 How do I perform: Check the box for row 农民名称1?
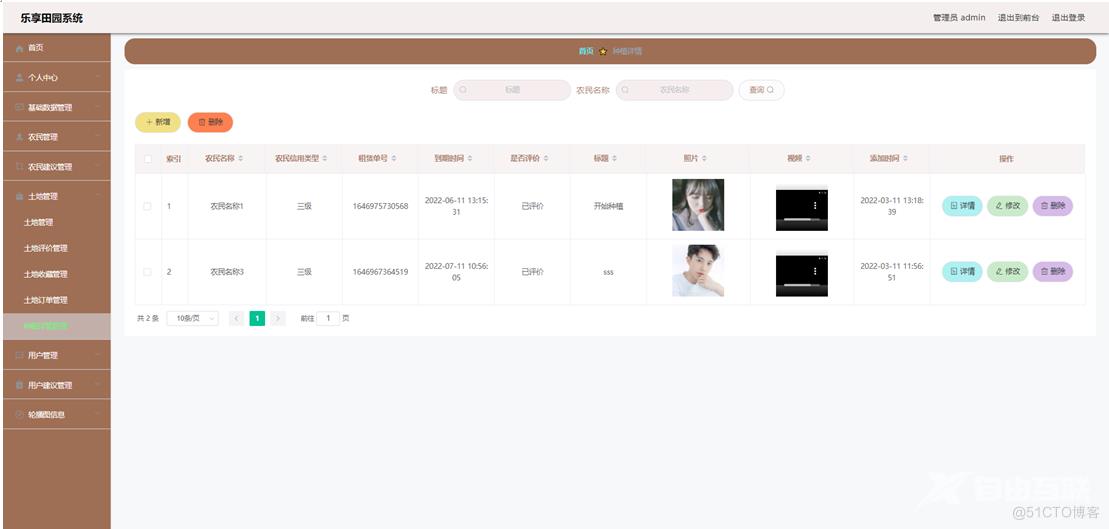pyautogui.click(x=148, y=207)
